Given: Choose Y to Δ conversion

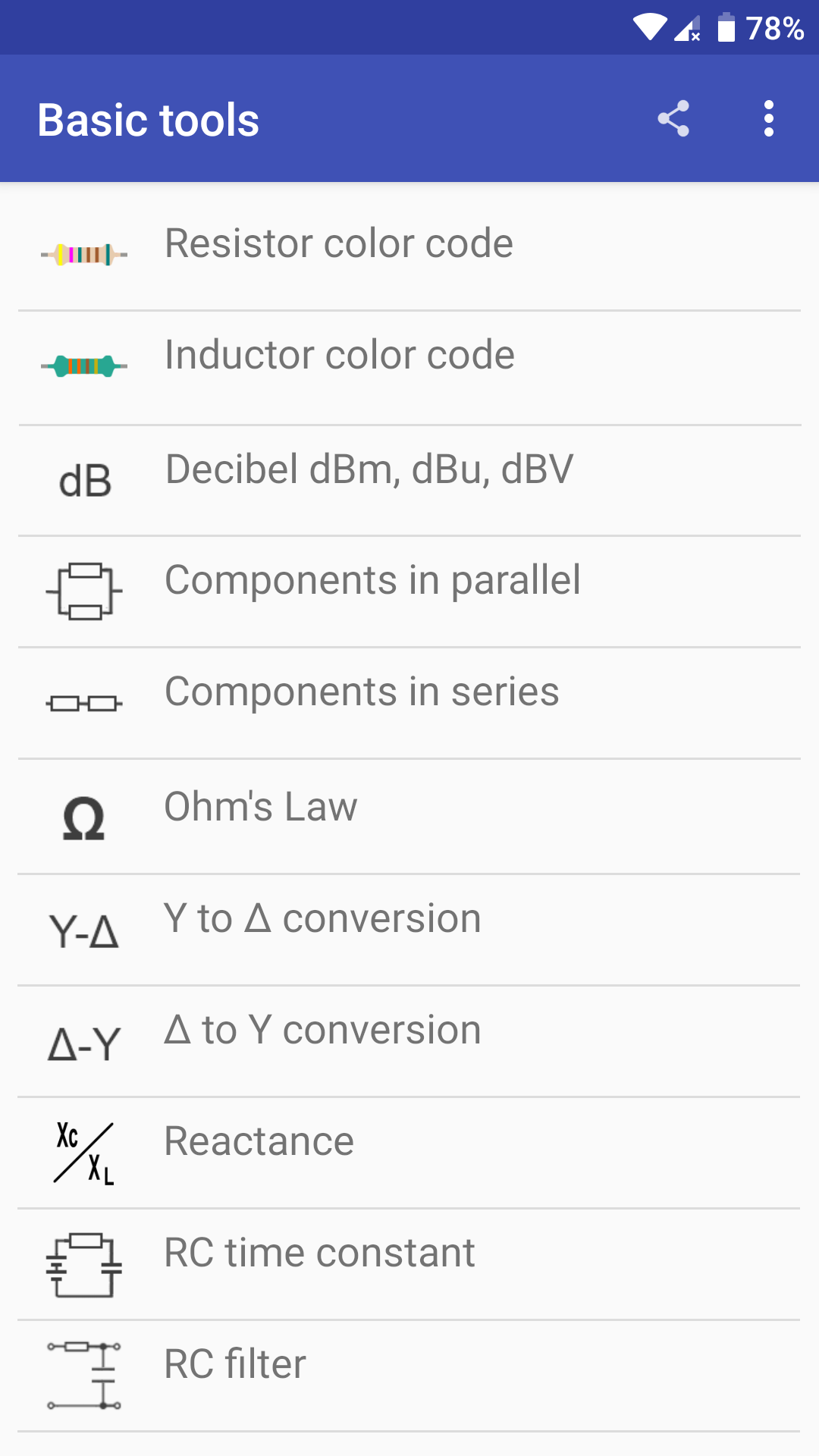Looking at the screenshot, I should [322, 919].
